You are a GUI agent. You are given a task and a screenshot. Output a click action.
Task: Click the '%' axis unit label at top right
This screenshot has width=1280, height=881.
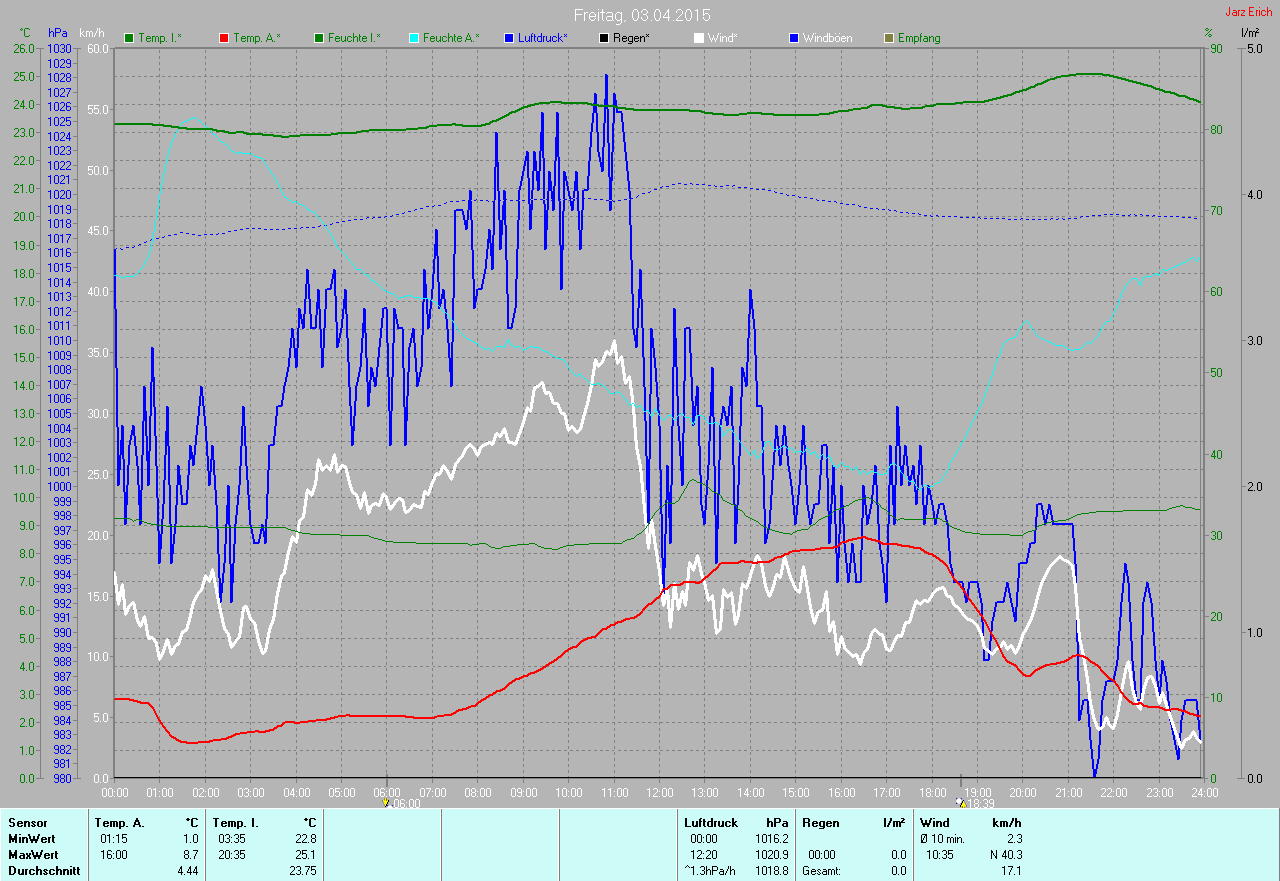[x=1208, y=33]
